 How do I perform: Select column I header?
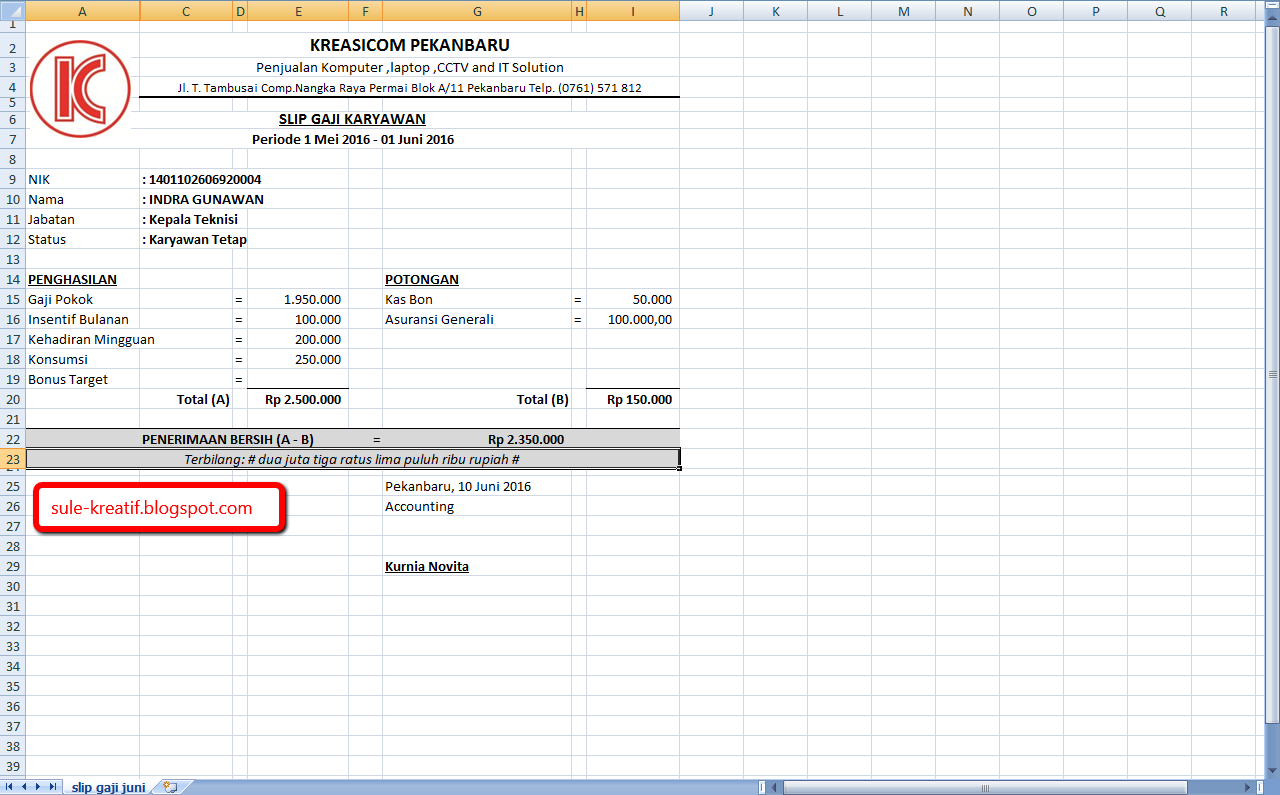pos(633,11)
